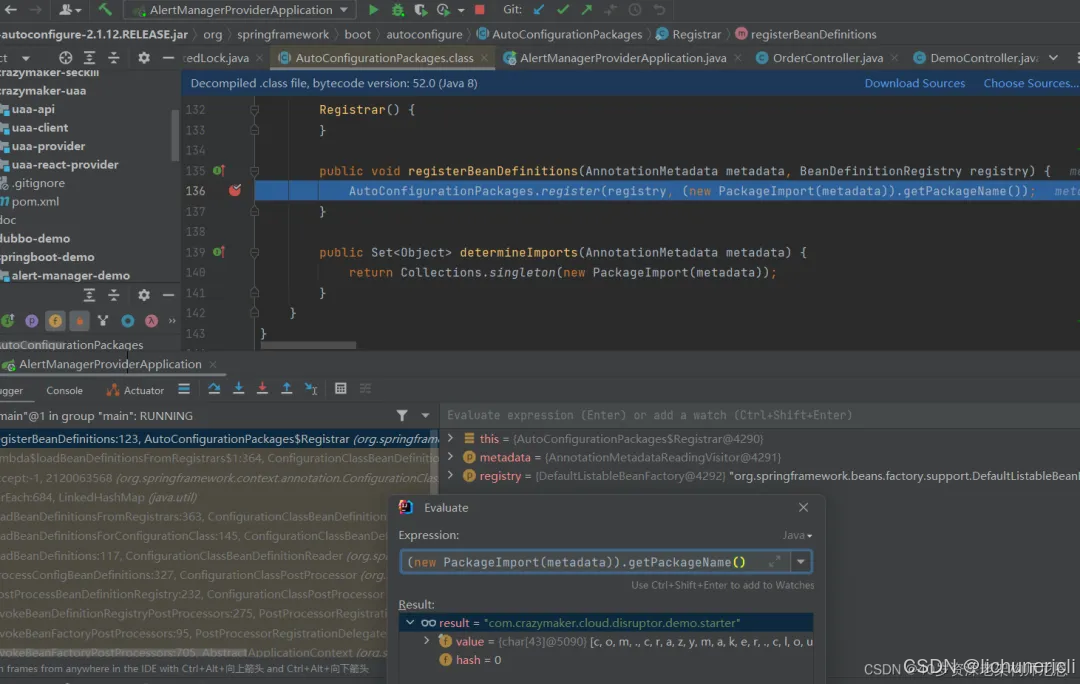Expand the 'this' variable in debugger

tap(449, 438)
